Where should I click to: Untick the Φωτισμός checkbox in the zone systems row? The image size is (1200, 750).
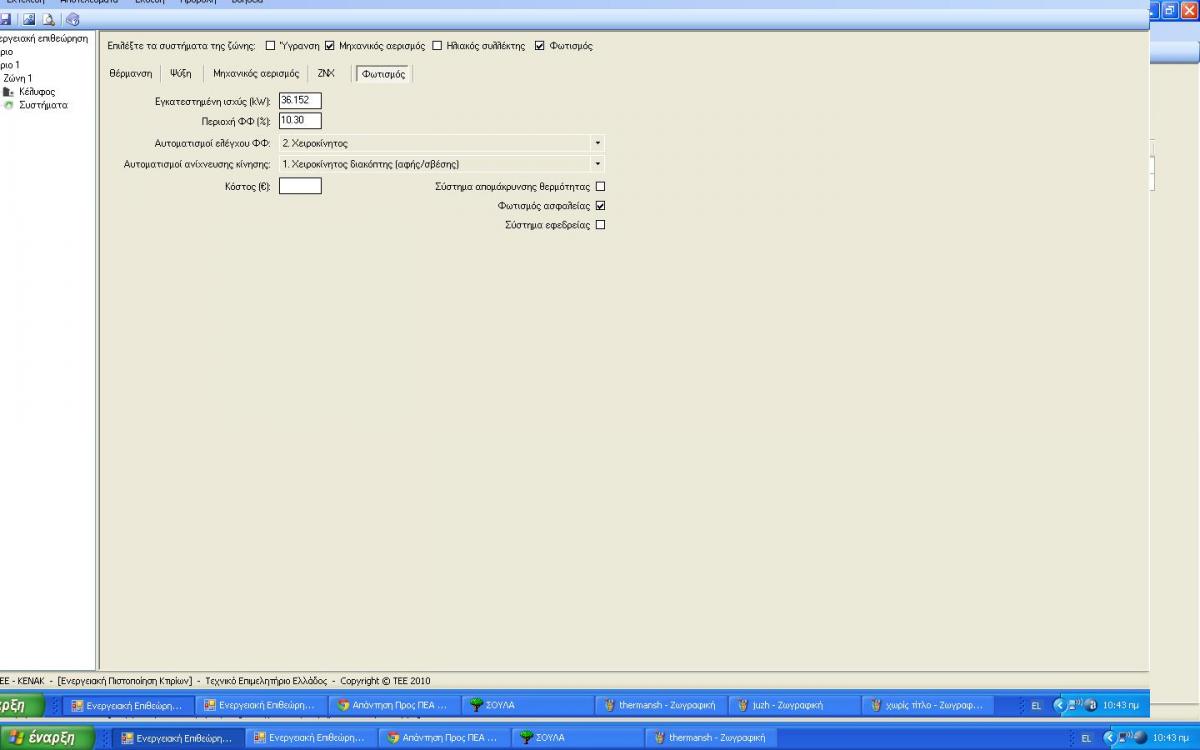(x=540, y=46)
